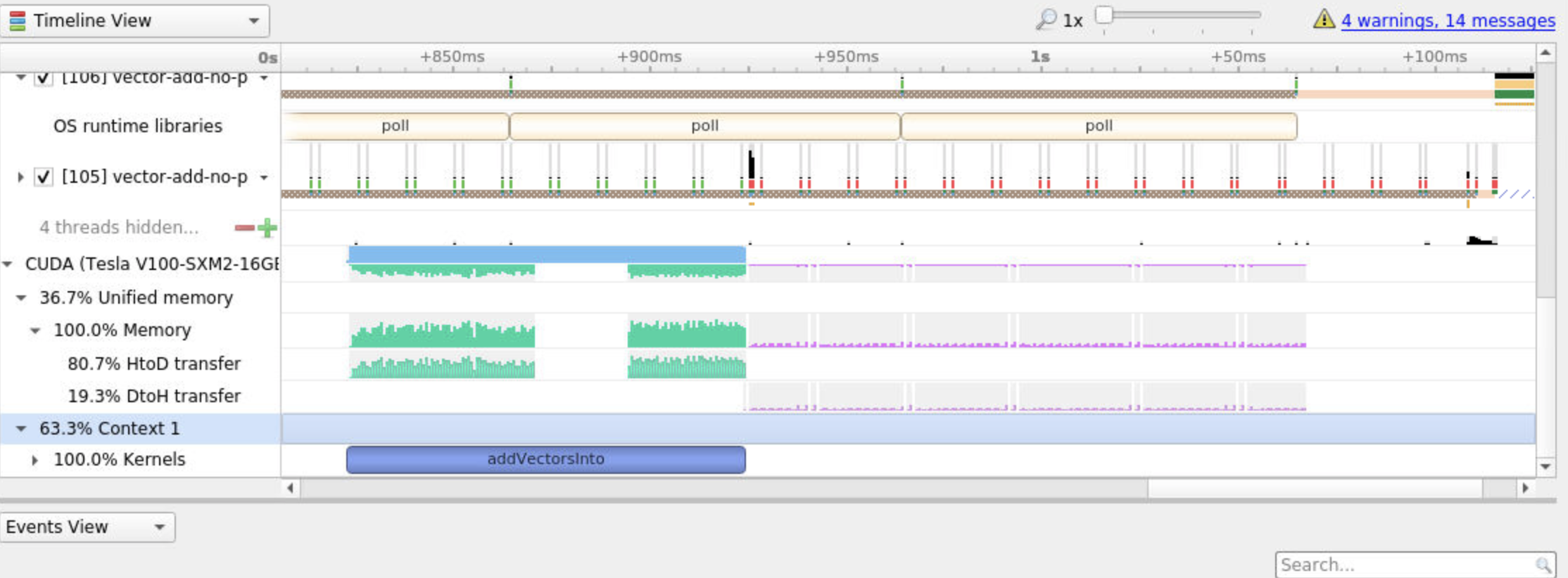Click the +850ms ruler label
Viewport: 1568px width, 578px height.
click(452, 57)
